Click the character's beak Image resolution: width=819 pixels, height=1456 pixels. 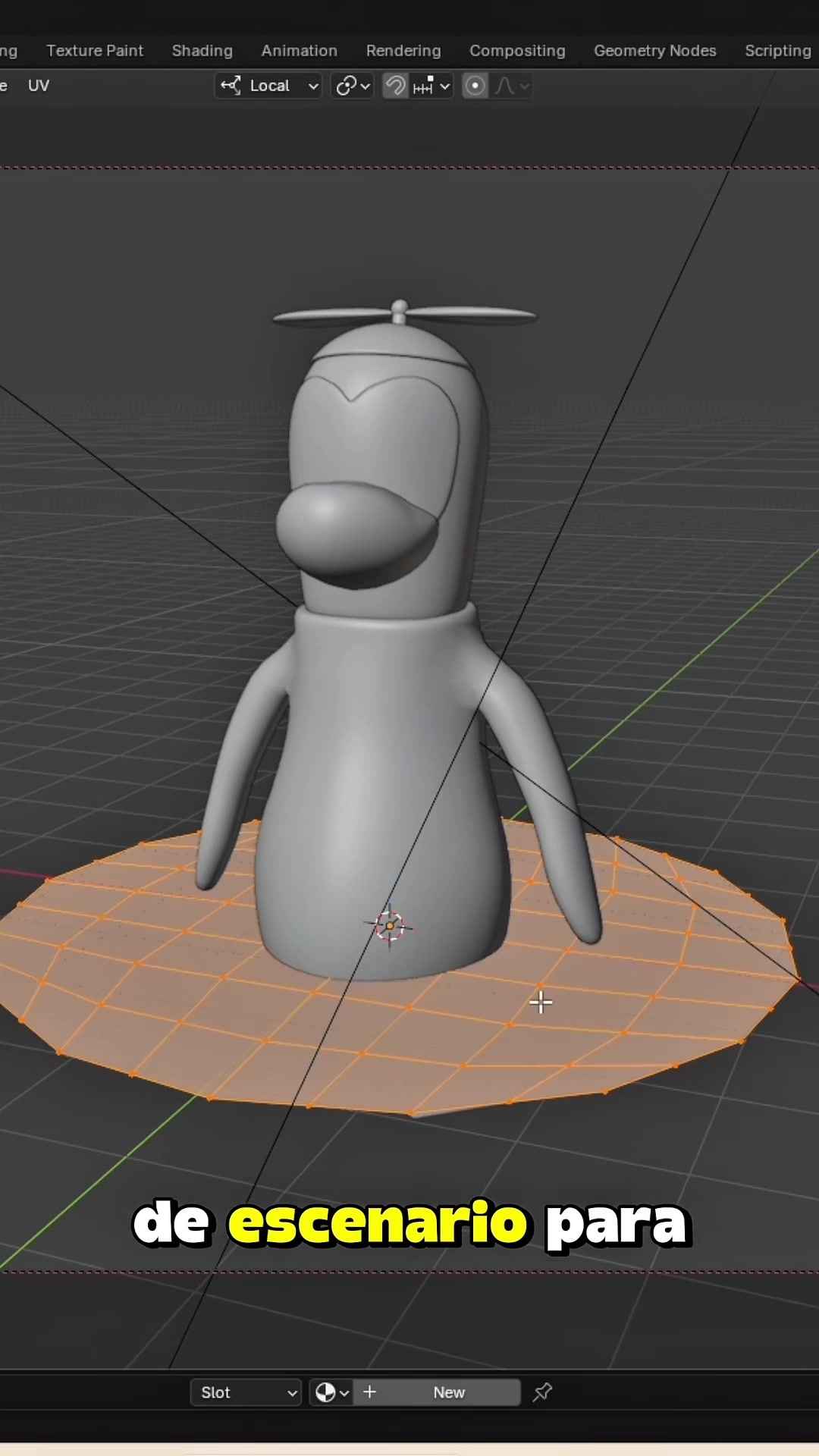coord(356,534)
